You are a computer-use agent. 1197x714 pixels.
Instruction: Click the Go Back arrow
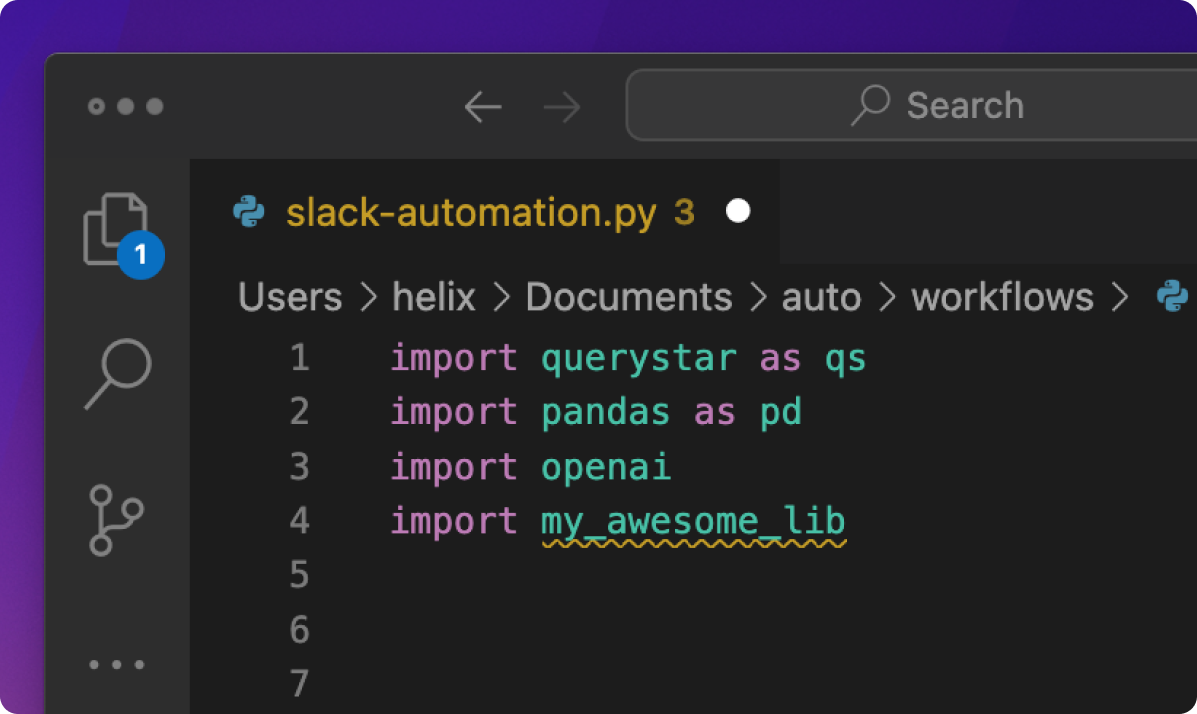(x=483, y=107)
